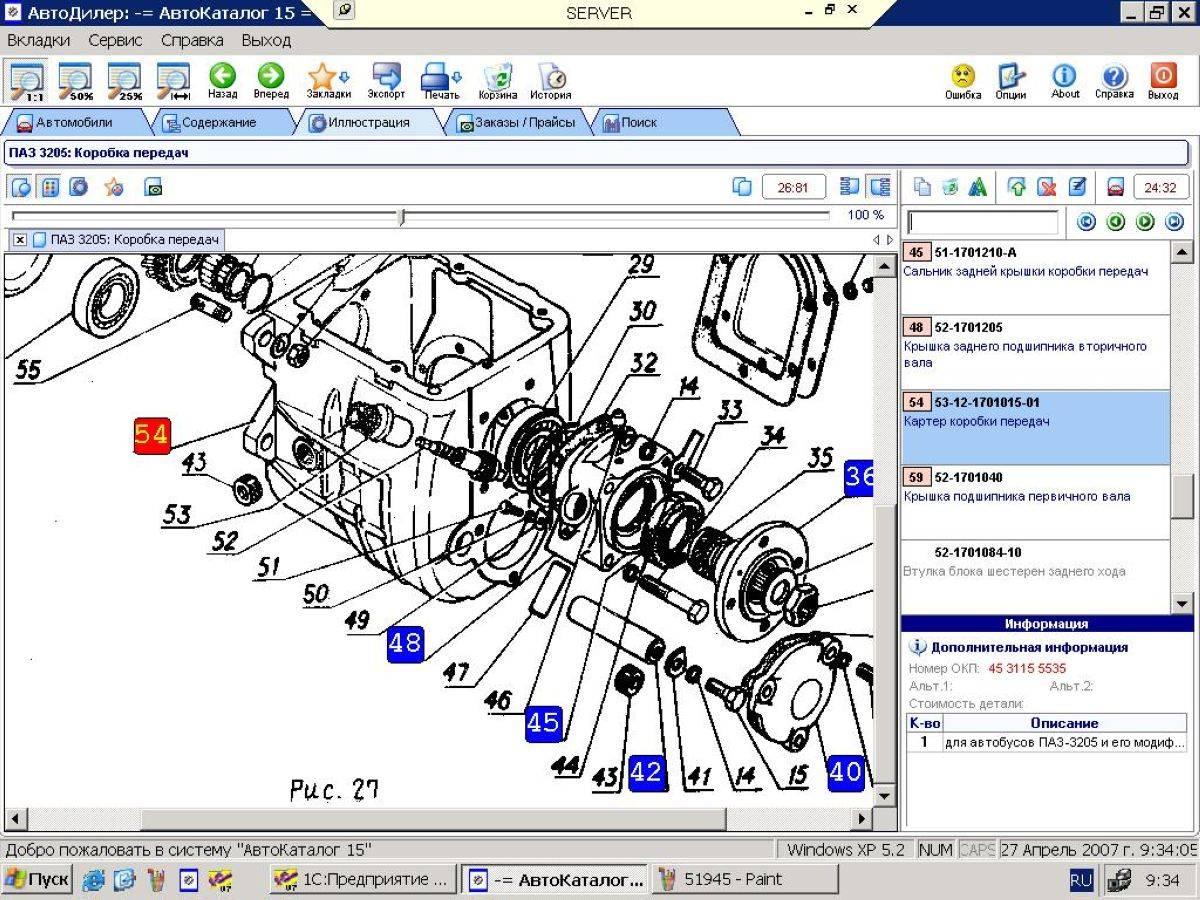Viewport: 1200px width, 900px height.
Task: Open the Опции options icon
Action: [1011, 76]
